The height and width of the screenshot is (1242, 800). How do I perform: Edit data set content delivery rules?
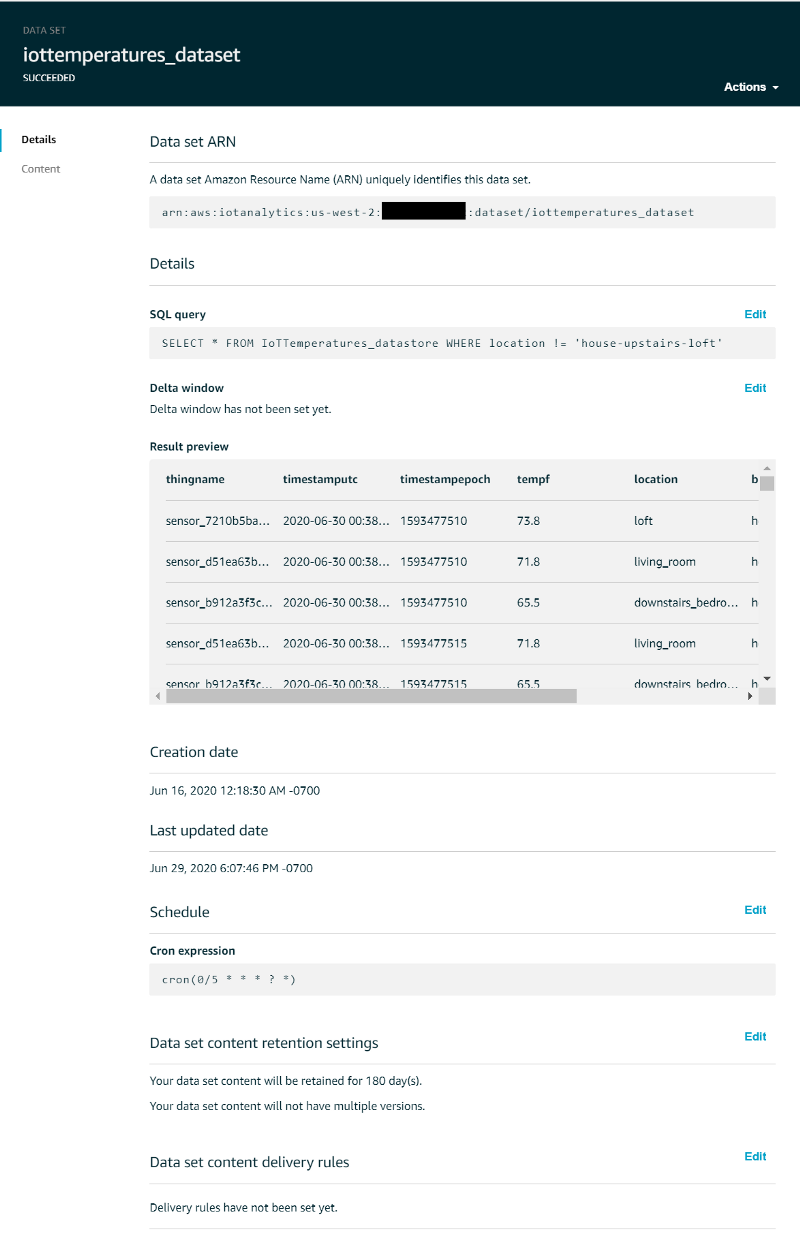click(x=755, y=1156)
